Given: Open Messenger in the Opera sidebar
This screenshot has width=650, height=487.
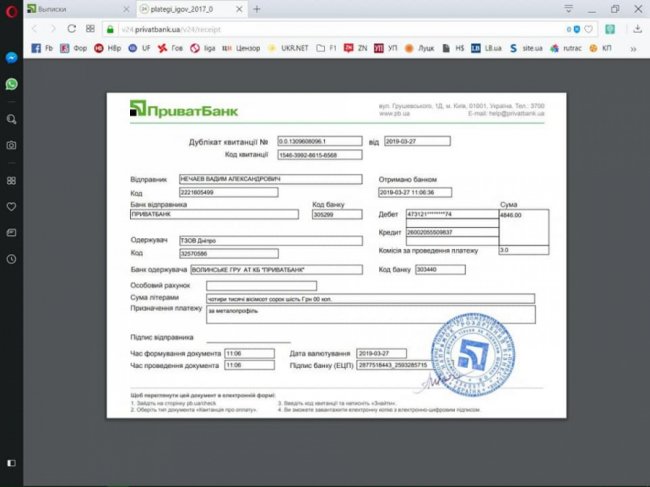Looking at the screenshot, I should (x=11, y=59).
